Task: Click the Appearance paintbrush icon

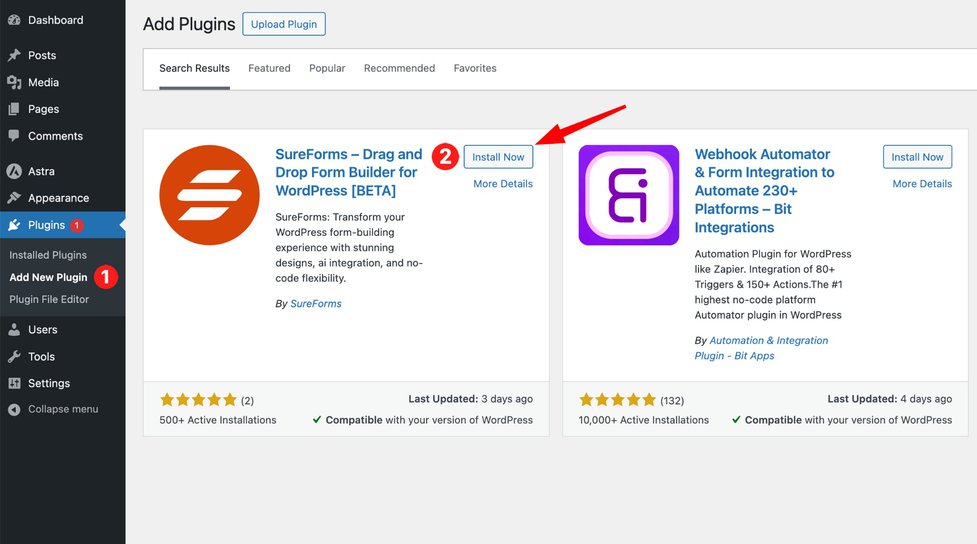Action: 14,198
